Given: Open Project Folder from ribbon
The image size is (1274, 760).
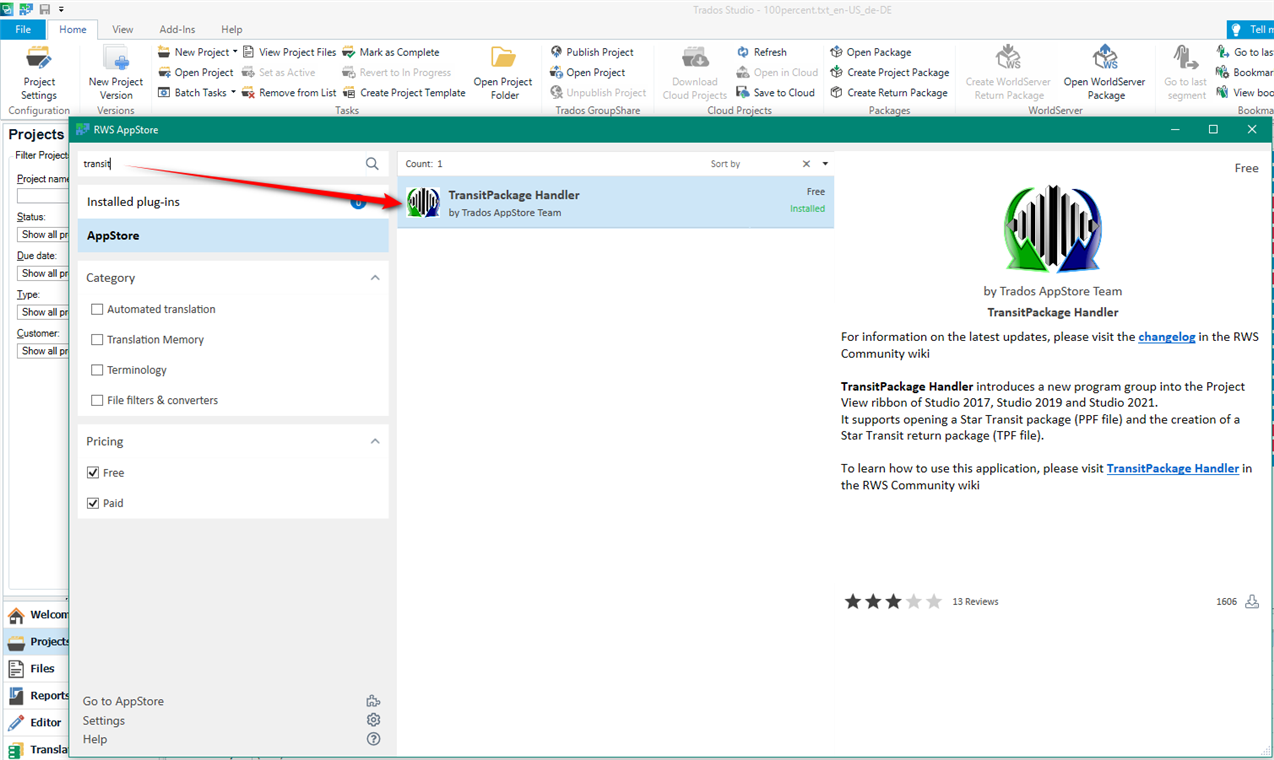Looking at the screenshot, I should tap(503, 73).
